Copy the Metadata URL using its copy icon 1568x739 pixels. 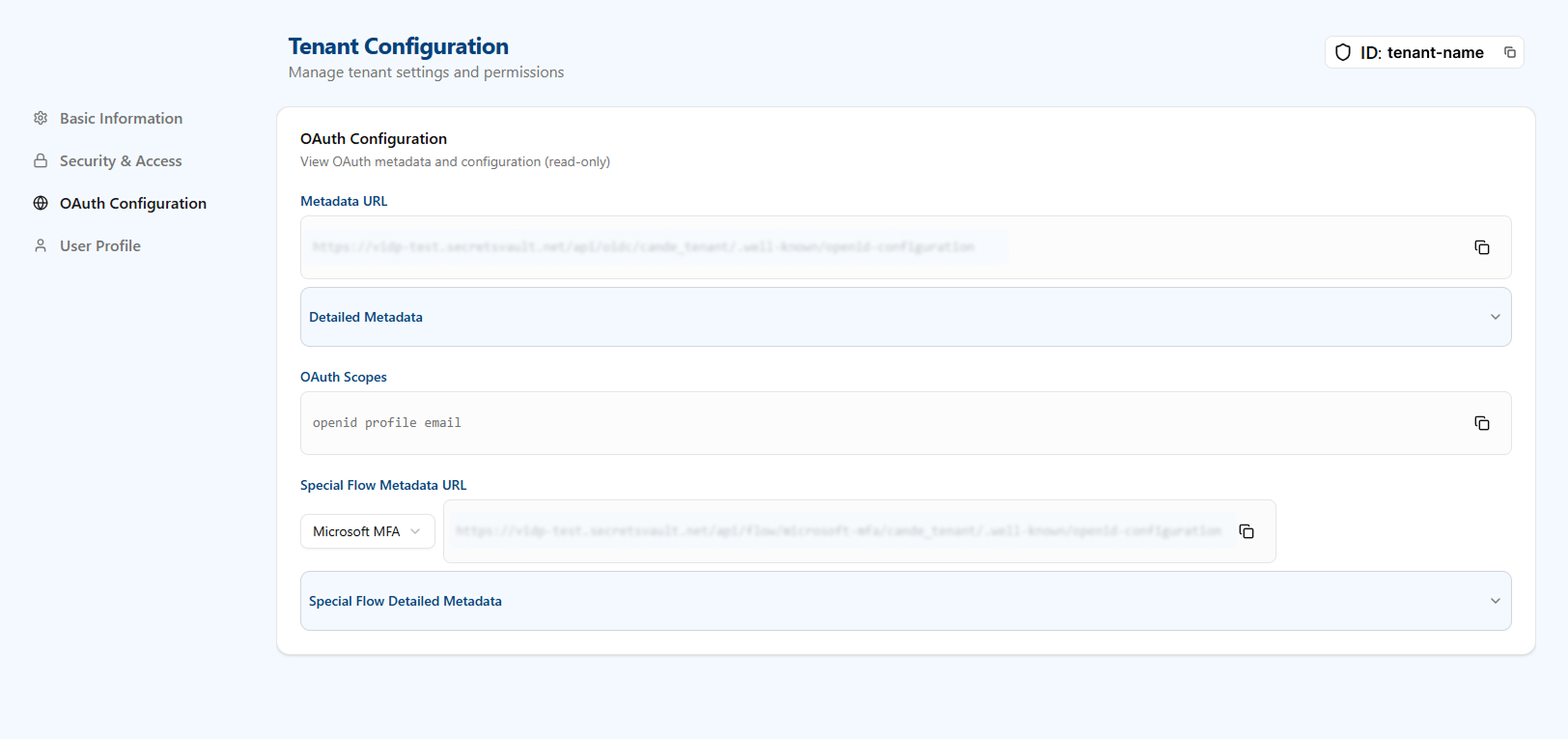1482,247
